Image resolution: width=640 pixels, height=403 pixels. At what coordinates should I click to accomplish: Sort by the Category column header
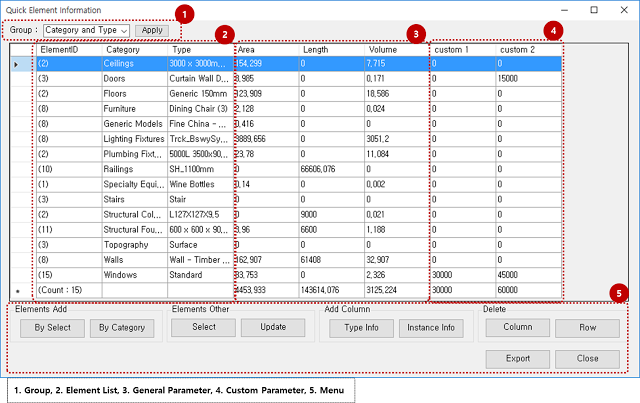click(135, 50)
